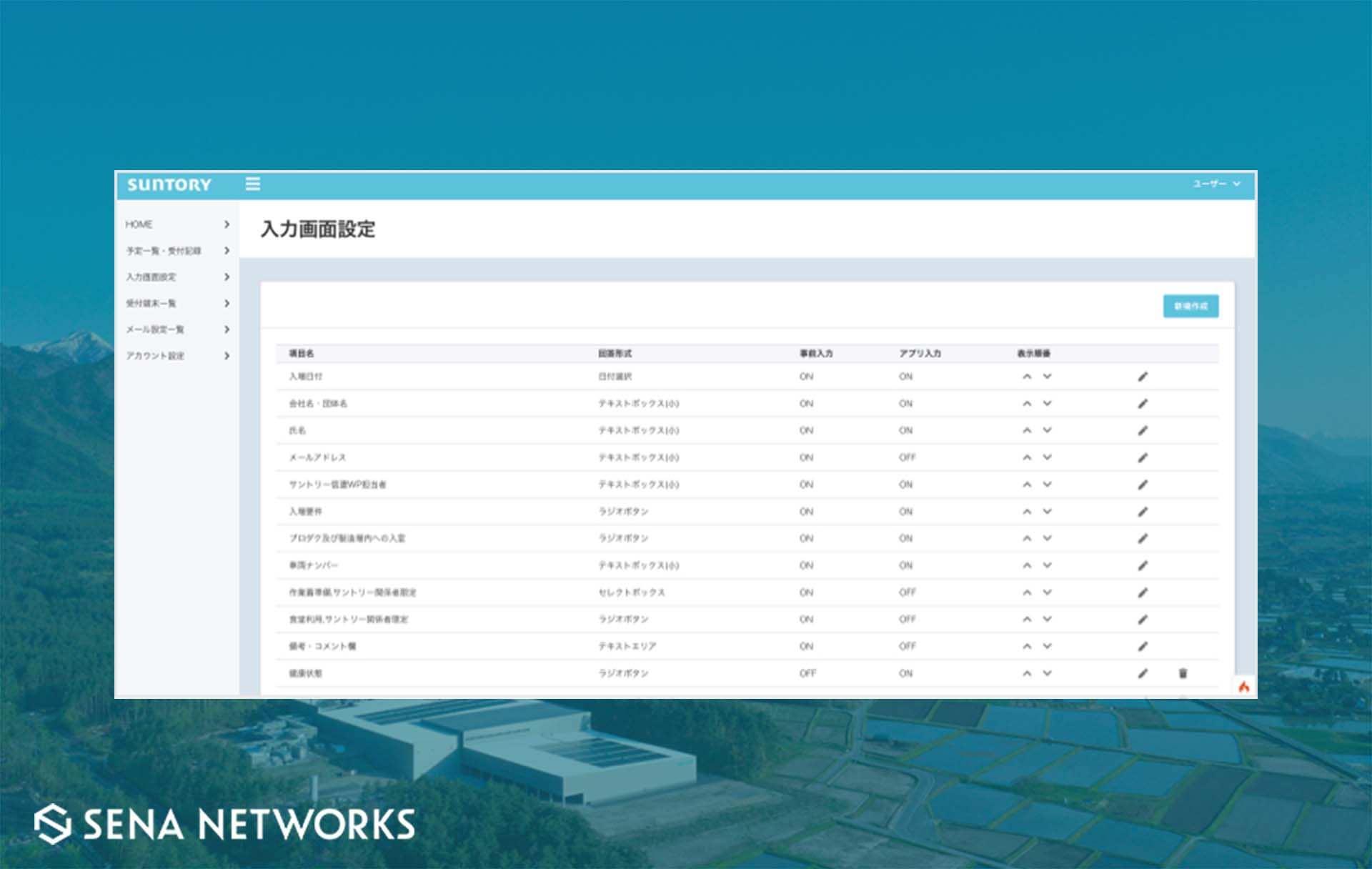Viewport: 1372px width, 869px height.
Task: Open メール設定一覧 sidebar item
Action: coord(155,329)
